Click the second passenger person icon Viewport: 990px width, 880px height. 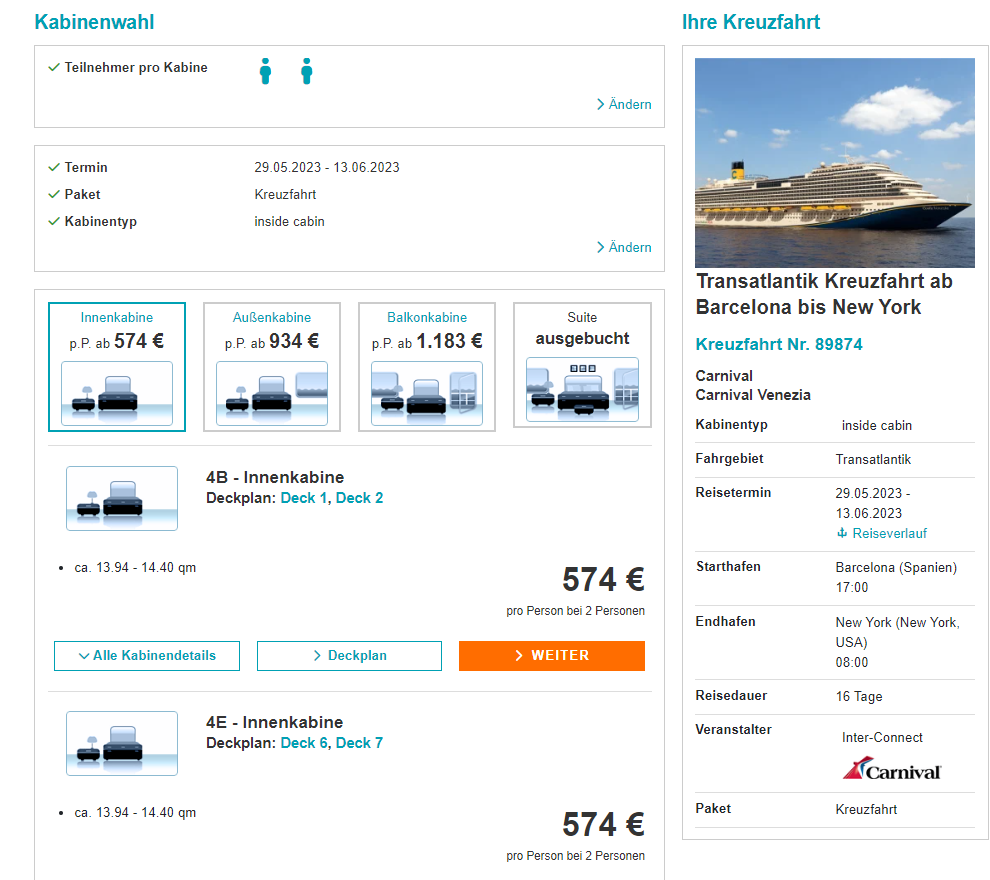pos(306,71)
